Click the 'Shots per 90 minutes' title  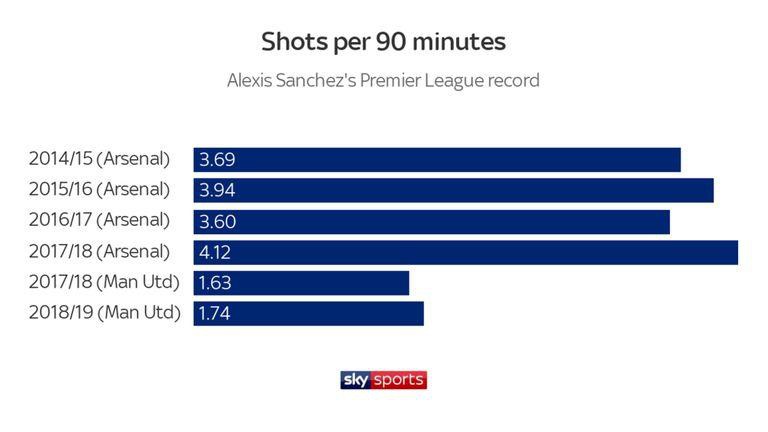[384, 42]
